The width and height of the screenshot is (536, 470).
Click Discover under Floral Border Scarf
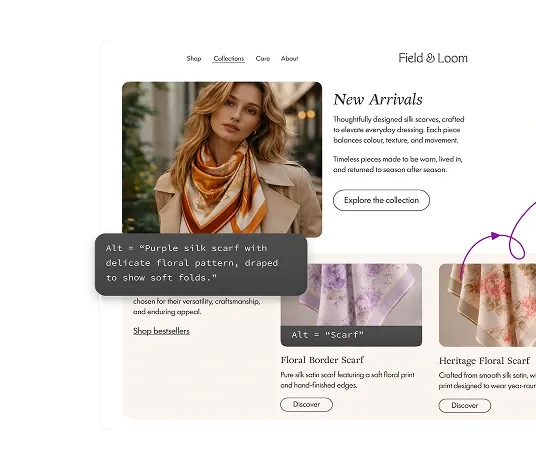tap(306, 404)
